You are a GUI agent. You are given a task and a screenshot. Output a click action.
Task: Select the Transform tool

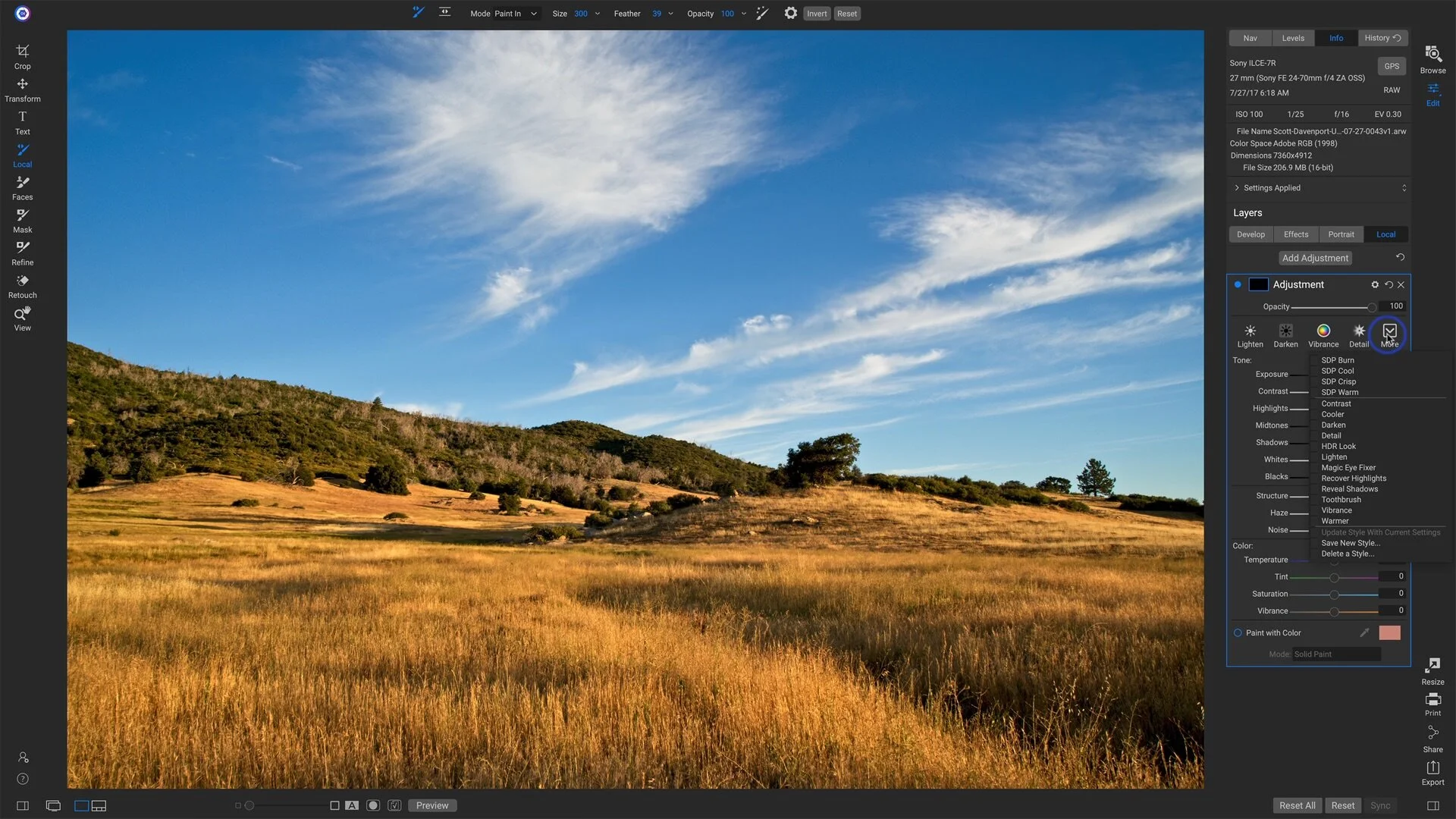coord(23,89)
